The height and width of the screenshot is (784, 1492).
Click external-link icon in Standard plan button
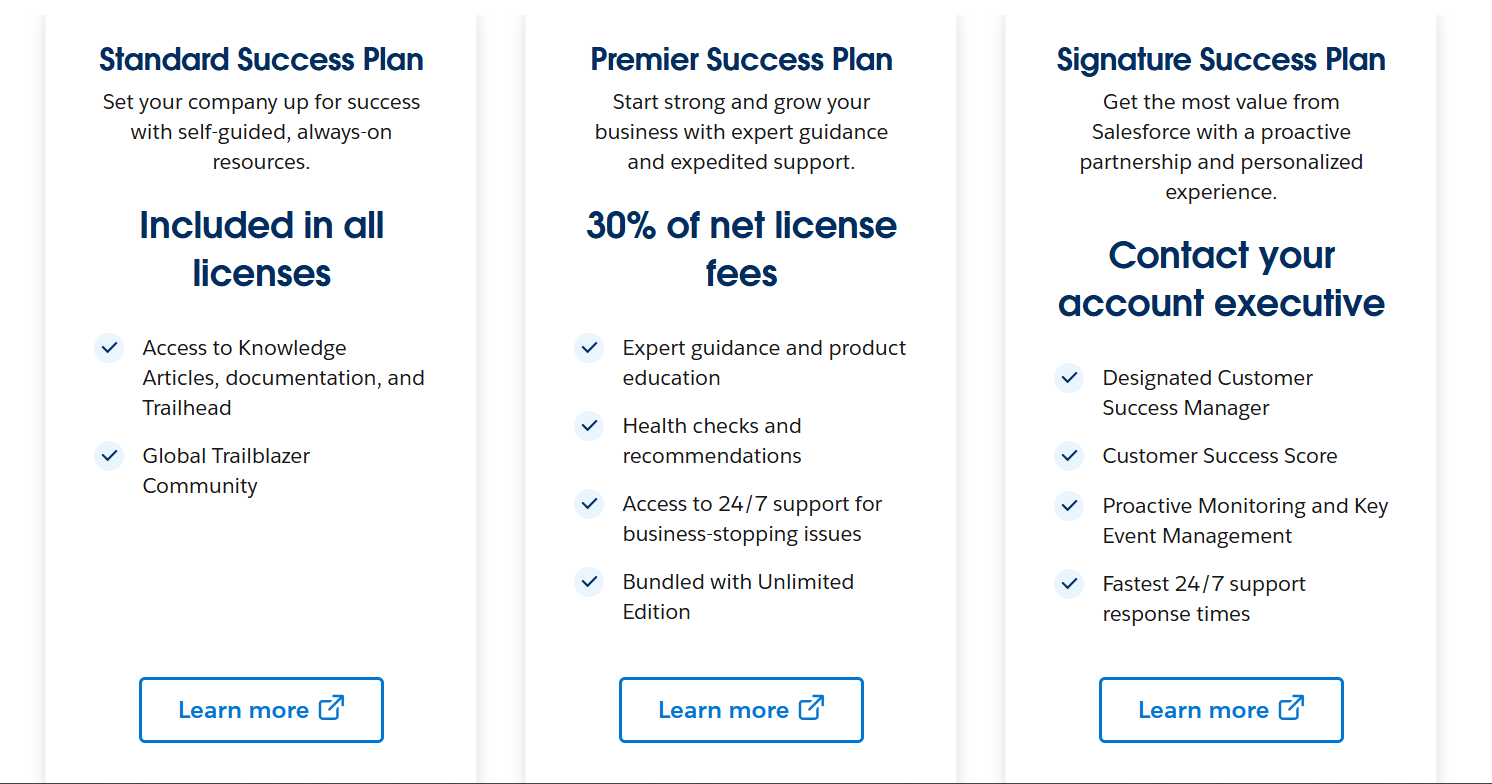(331, 708)
